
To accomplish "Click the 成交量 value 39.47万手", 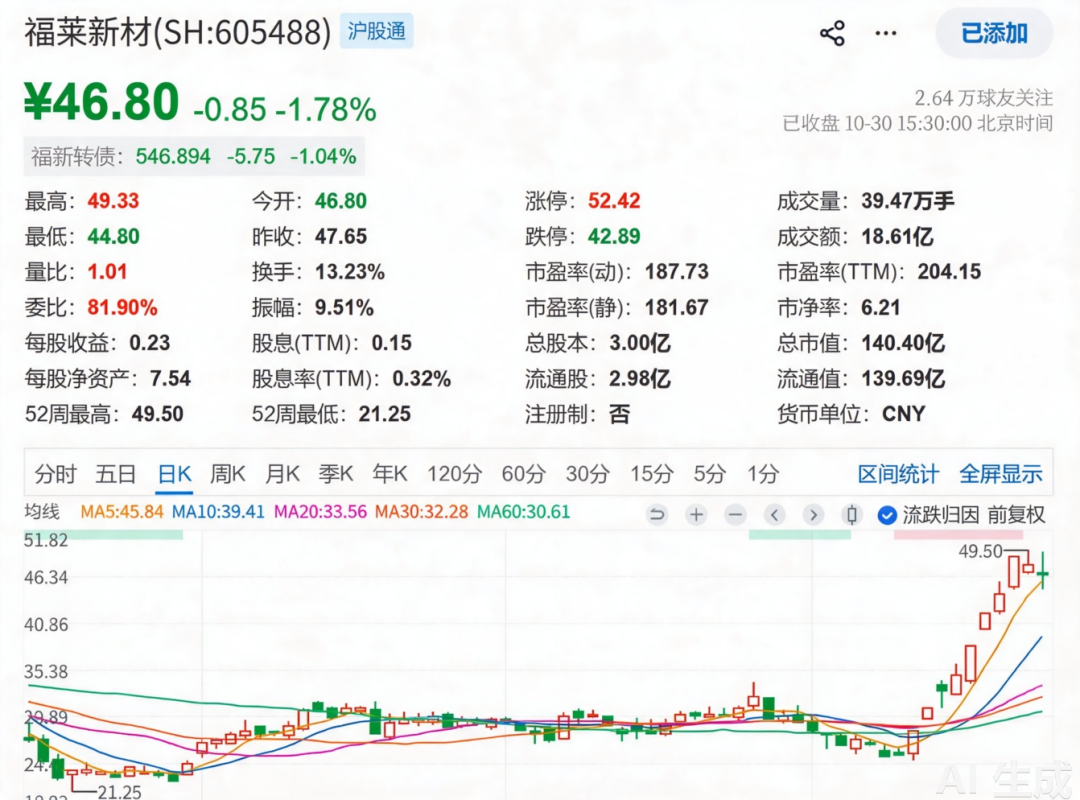I will click(x=908, y=201).
